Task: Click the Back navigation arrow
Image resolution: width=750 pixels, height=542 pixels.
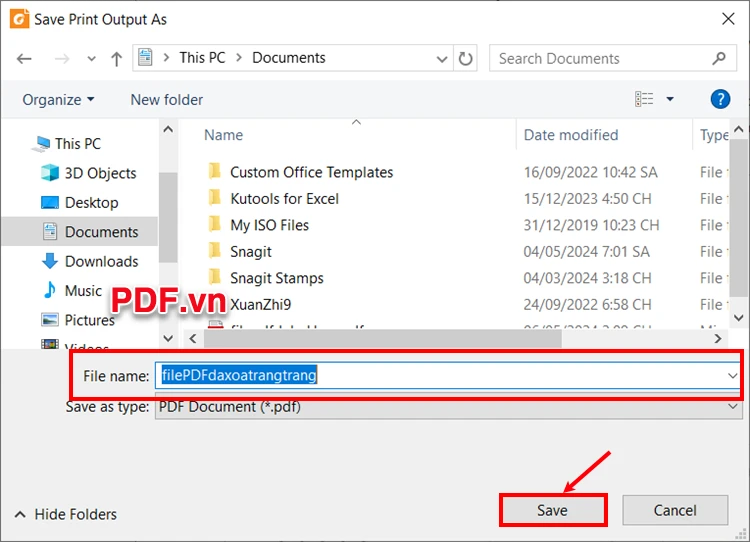Action: pyautogui.click(x=24, y=59)
